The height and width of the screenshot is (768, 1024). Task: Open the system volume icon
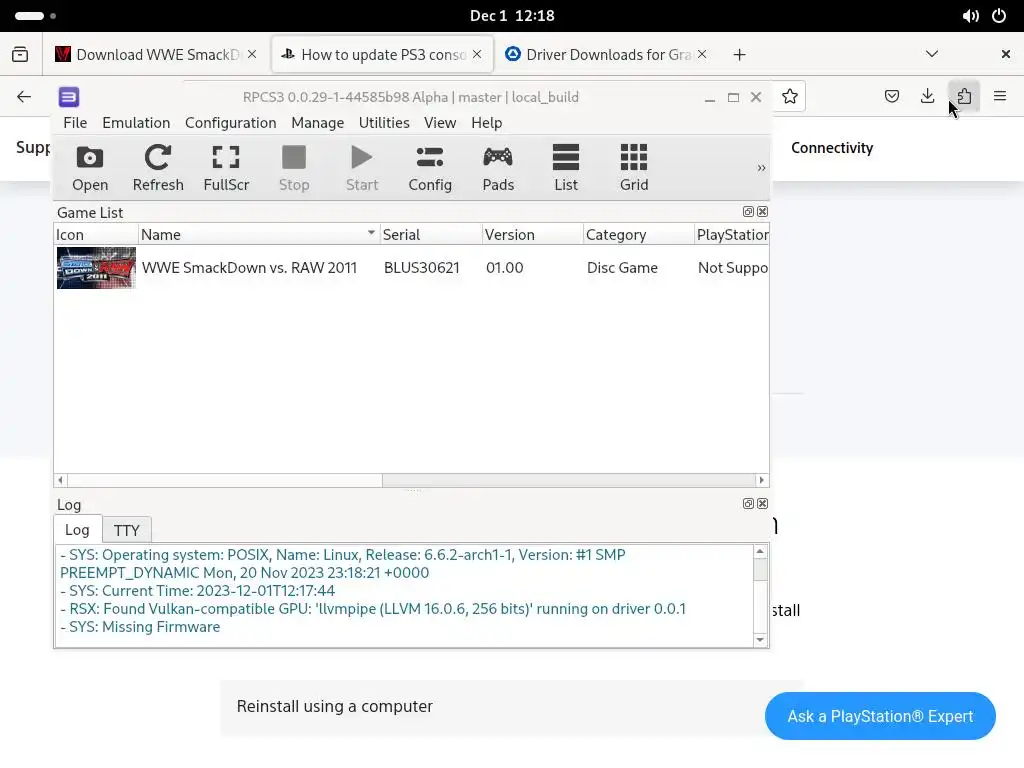[x=970, y=16]
